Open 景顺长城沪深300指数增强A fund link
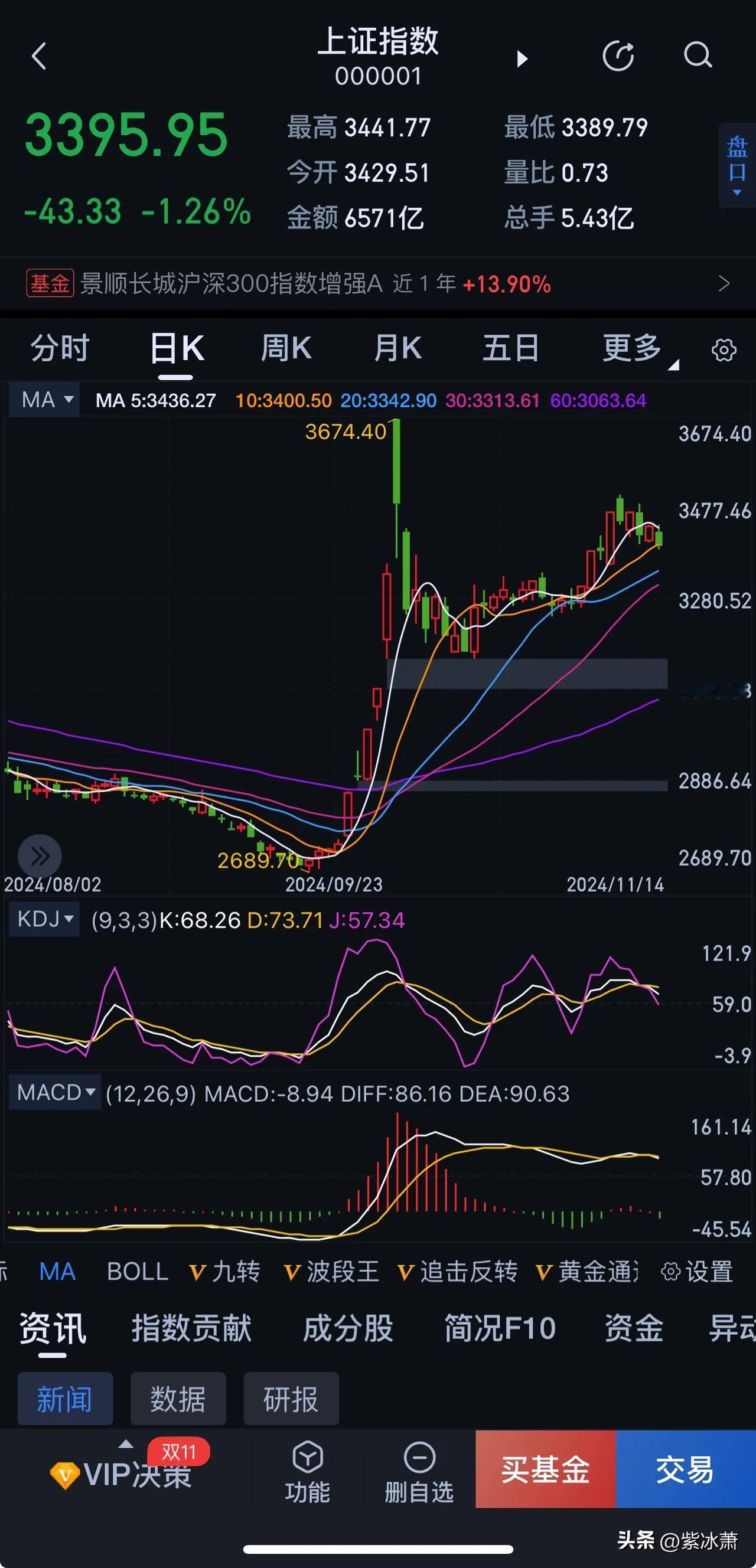The image size is (756, 1568). pos(232,283)
